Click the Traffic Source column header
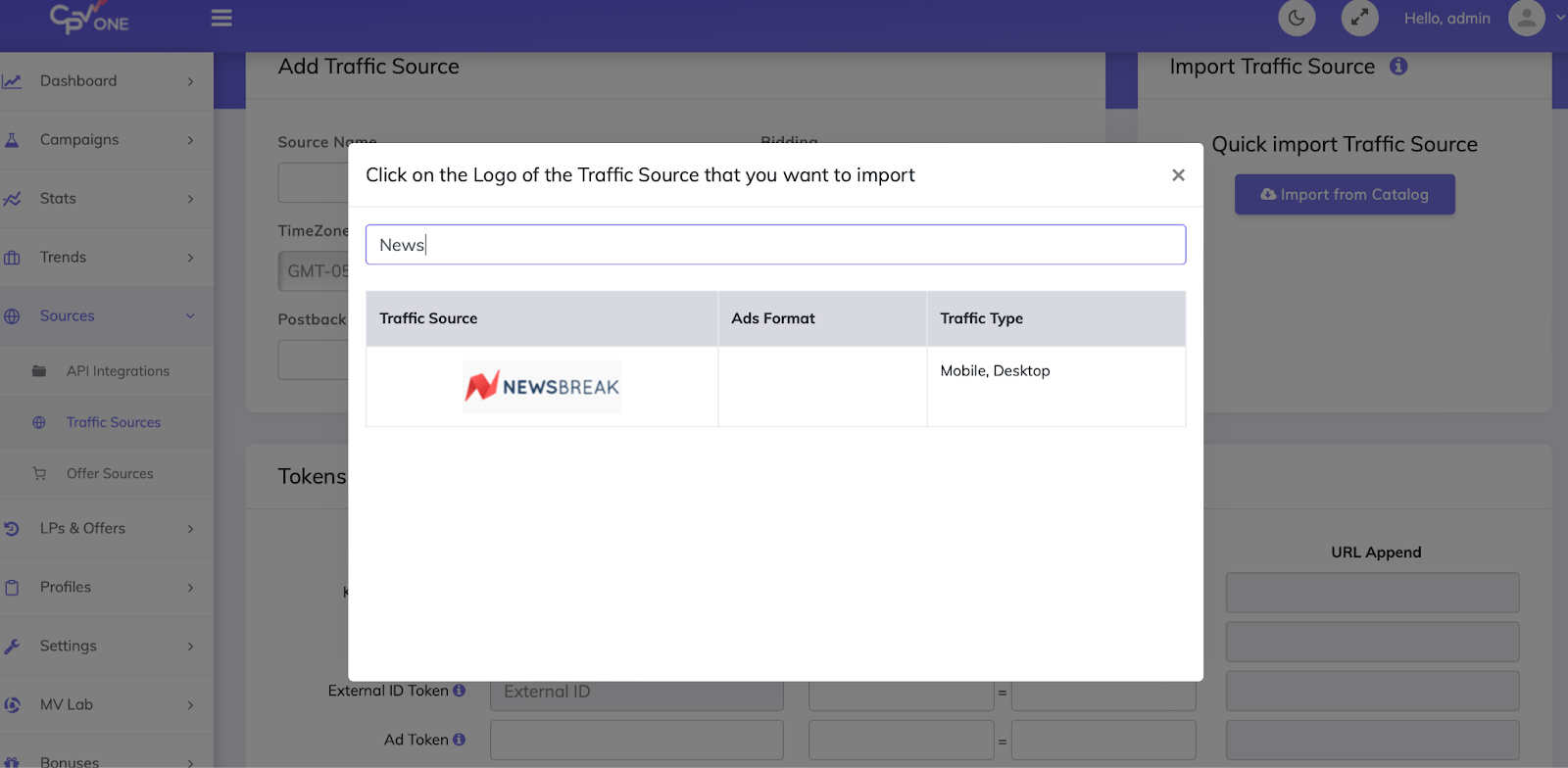This screenshot has height=768, width=1568. coord(542,318)
